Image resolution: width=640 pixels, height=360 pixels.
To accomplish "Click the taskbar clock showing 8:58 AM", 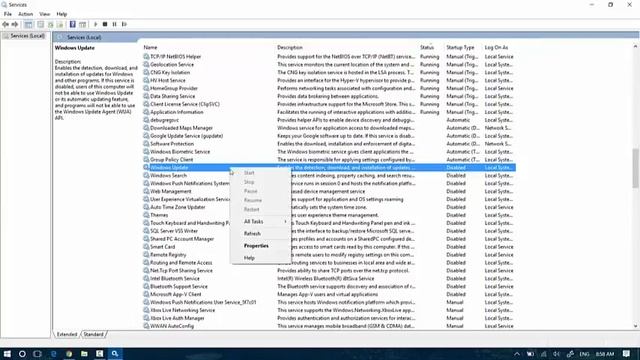I will (605, 354).
